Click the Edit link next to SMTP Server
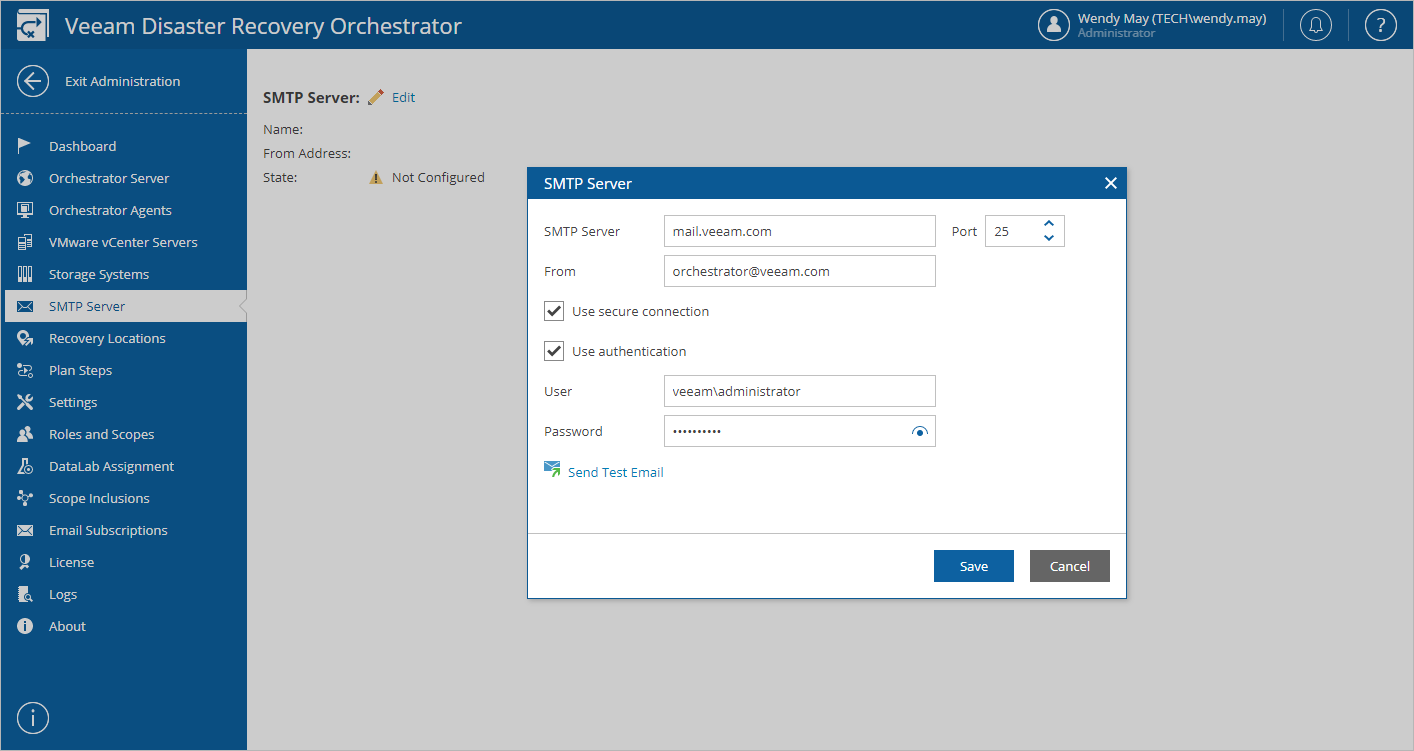 point(403,97)
